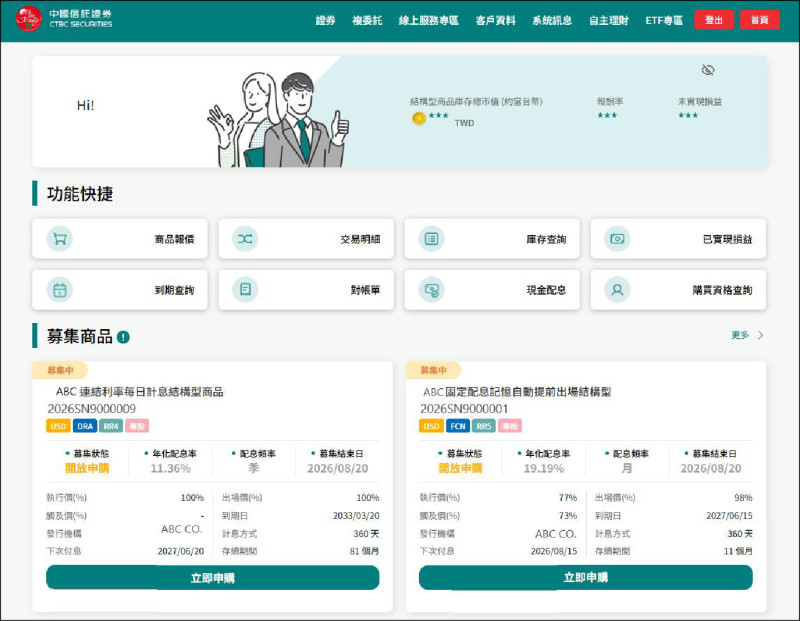Click the document icon for 對帳單
800x621 pixels.
[x=245, y=290]
